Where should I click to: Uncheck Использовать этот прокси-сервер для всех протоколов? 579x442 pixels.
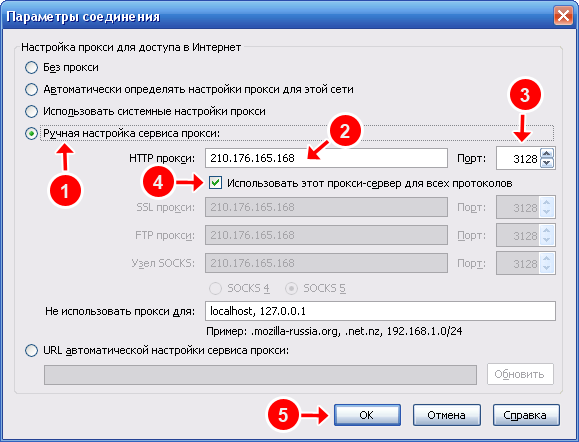[215, 182]
